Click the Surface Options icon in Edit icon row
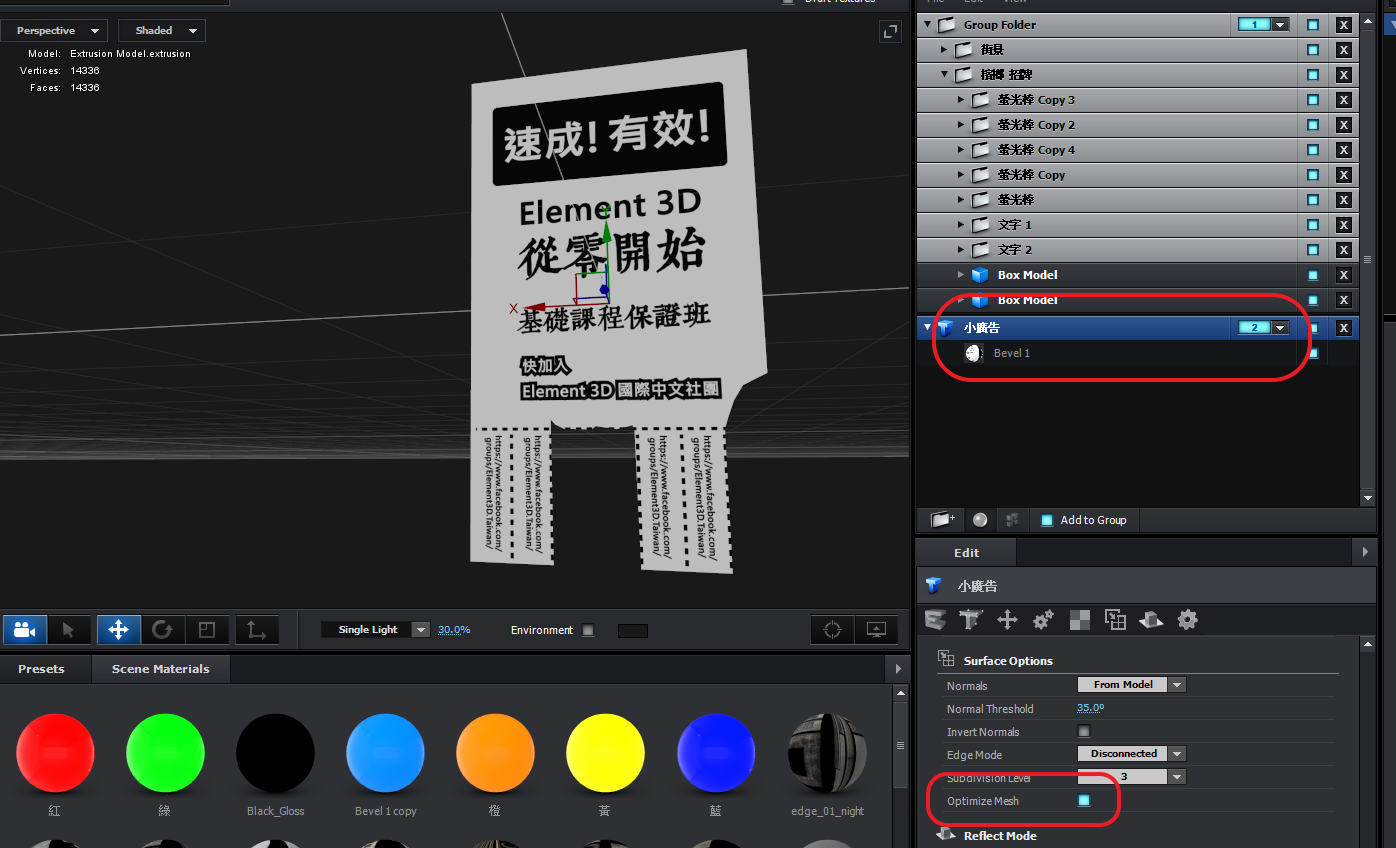Image resolution: width=1396 pixels, height=848 pixels. 1115,620
